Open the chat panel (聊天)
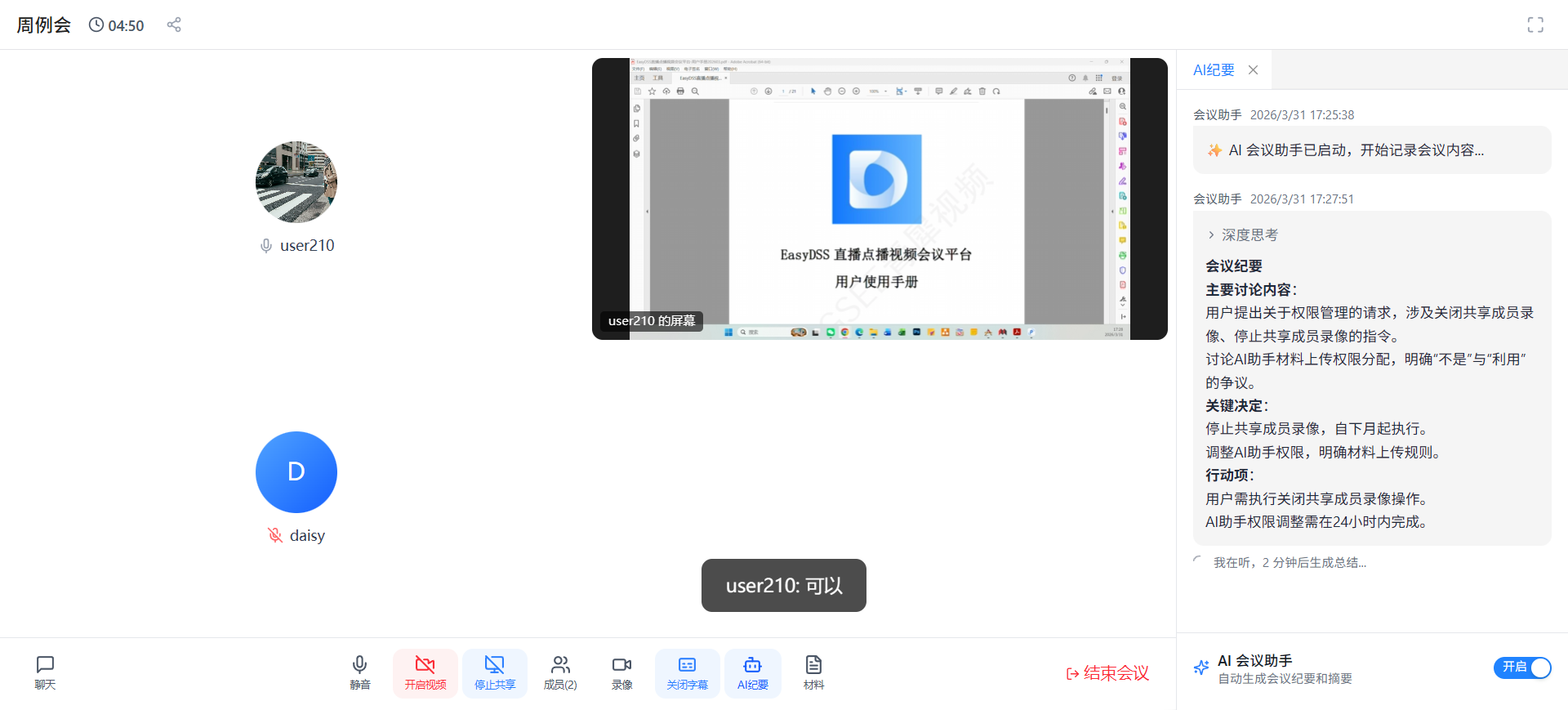This screenshot has height=710, width=1568. pyautogui.click(x=45, y=673)
